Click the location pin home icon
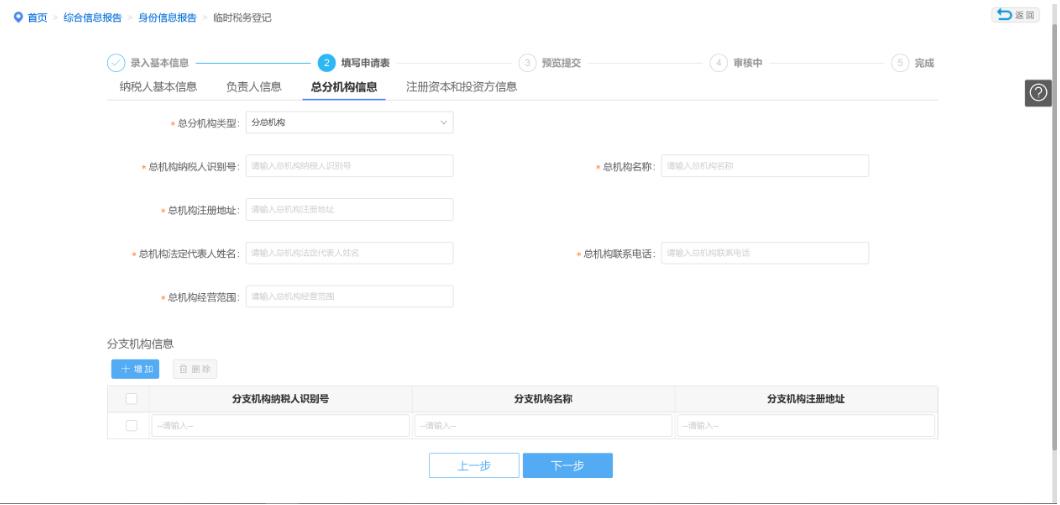The image size is (1060, 505). tap(16, 18)
